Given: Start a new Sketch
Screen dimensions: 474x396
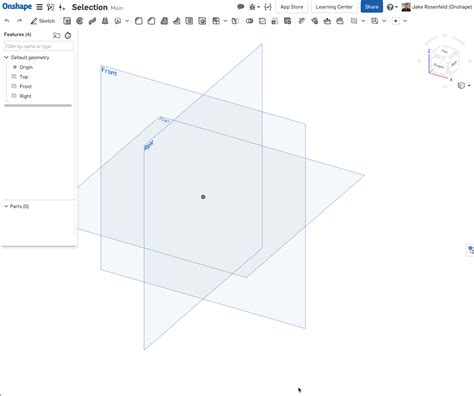Looking at the screenshot, I should coord(43,21).
